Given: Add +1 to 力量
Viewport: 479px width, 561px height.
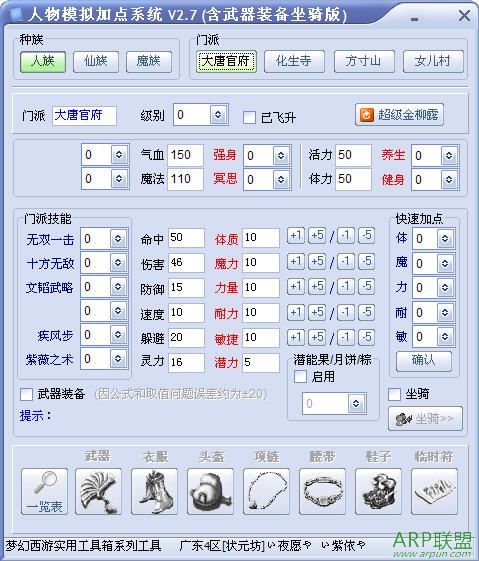Looking at the screenshot, I should tap(296, 287).
